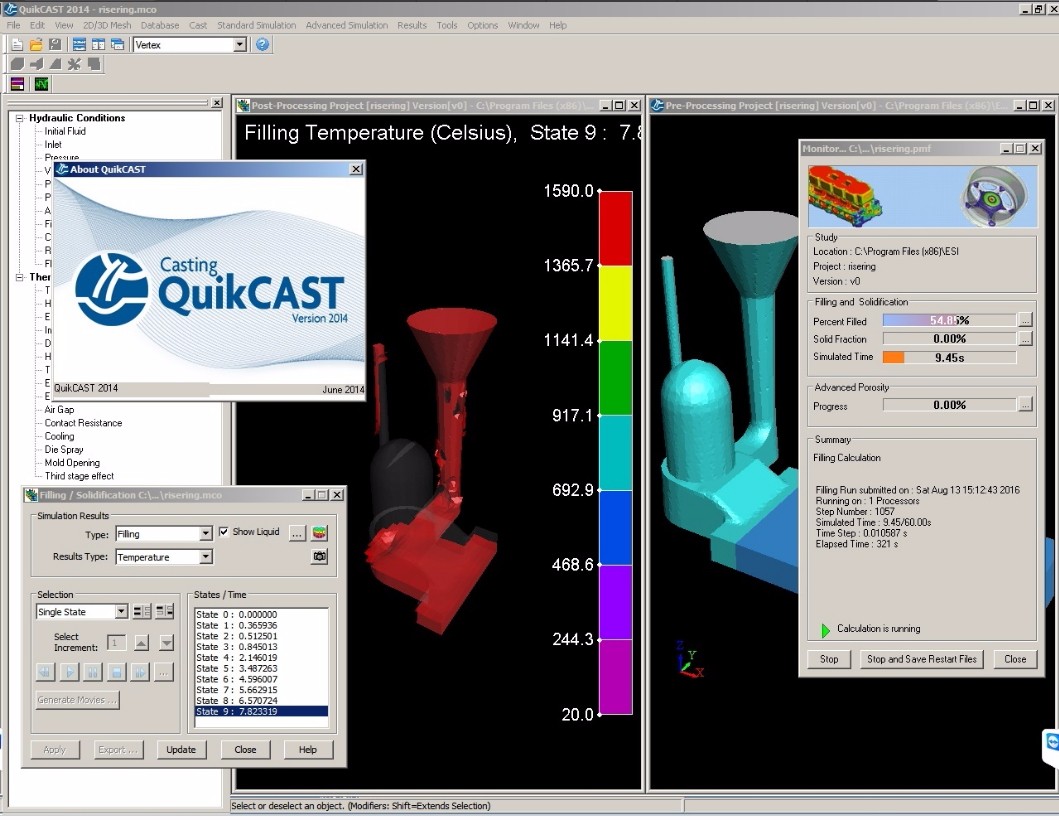Click color scale icon beside Show Liquid
The height and width of the screenshot is (820, 1059).
319,533
